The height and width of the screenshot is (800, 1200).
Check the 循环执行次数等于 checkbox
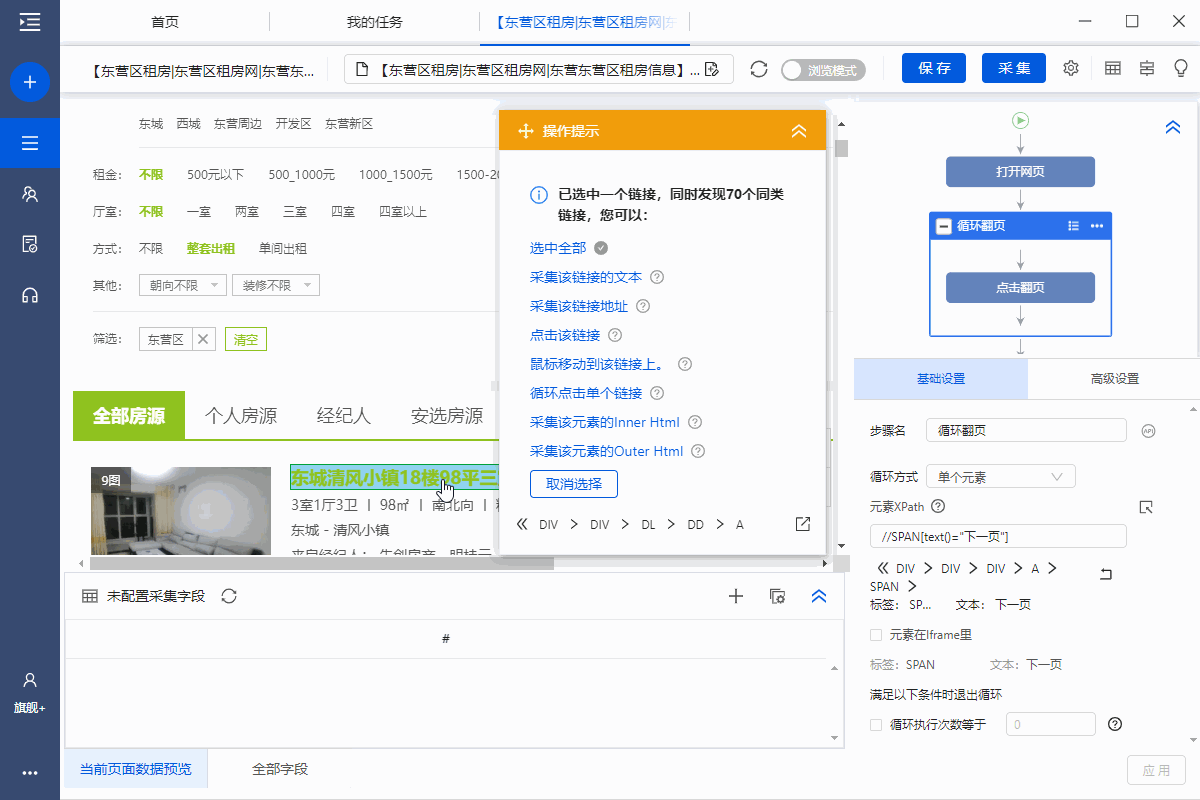[876, 725]
